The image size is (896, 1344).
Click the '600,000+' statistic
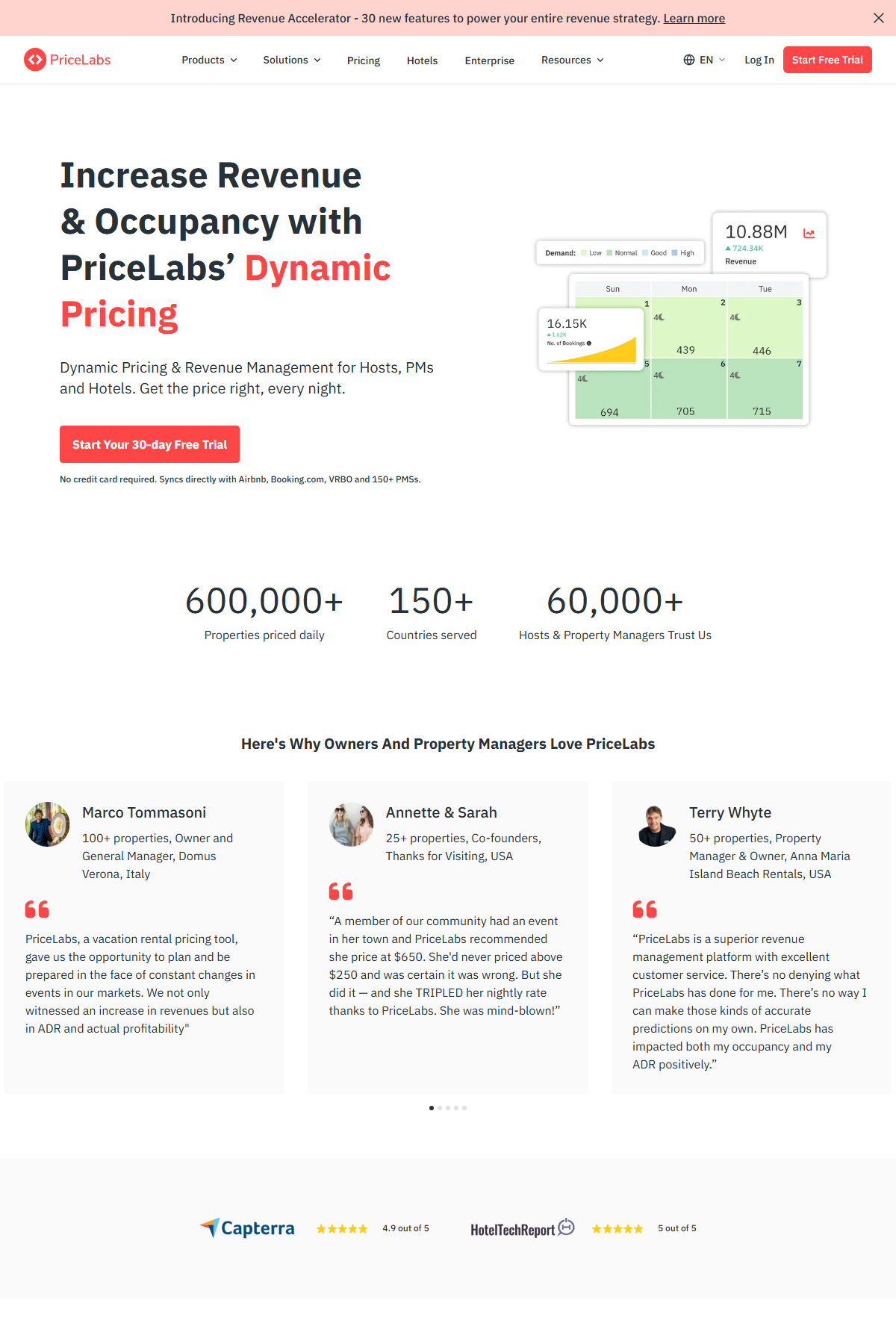point(264,601)
